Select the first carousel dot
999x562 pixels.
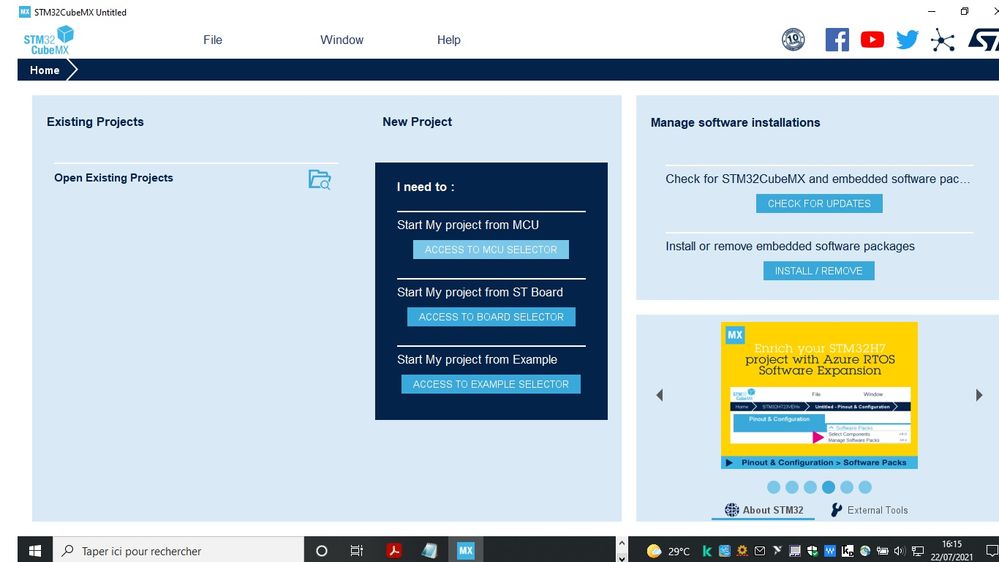coord(773,487)
